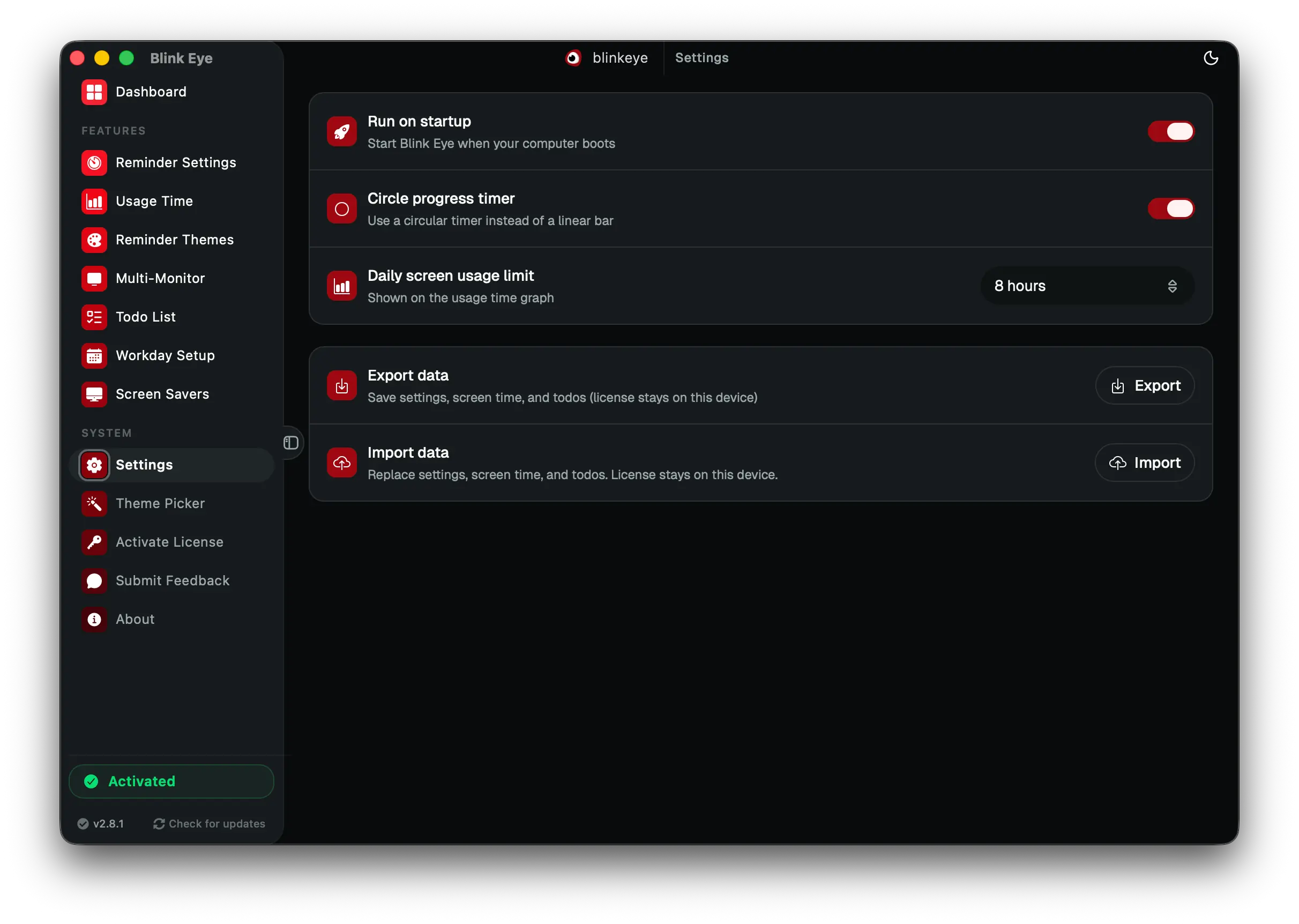Select the Reminder Settings menu label
The image size is (1299, 924).
pyautogui.click(x=176, y=163)
